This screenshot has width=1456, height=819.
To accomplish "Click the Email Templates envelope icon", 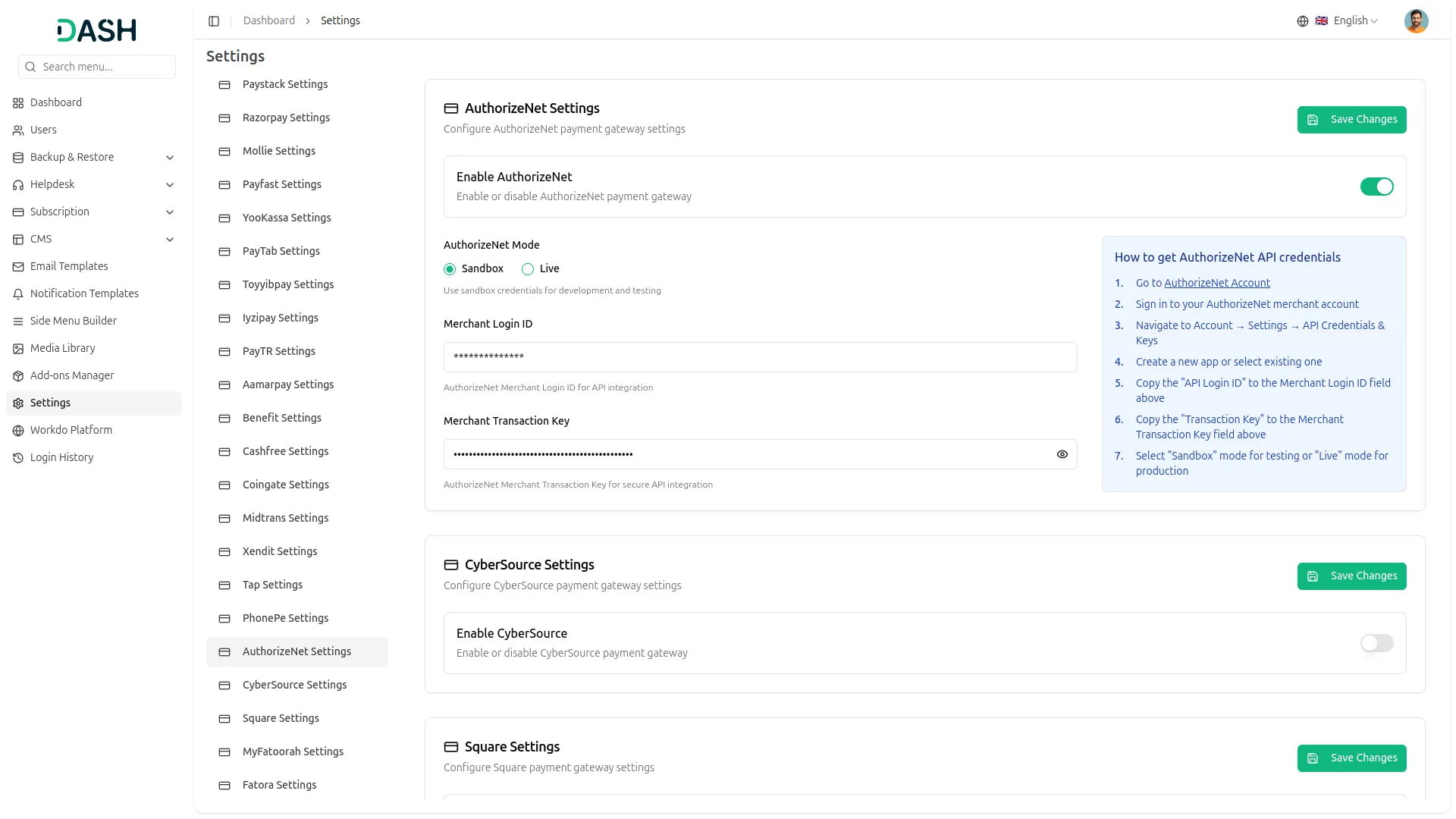I will click(18, 267).
